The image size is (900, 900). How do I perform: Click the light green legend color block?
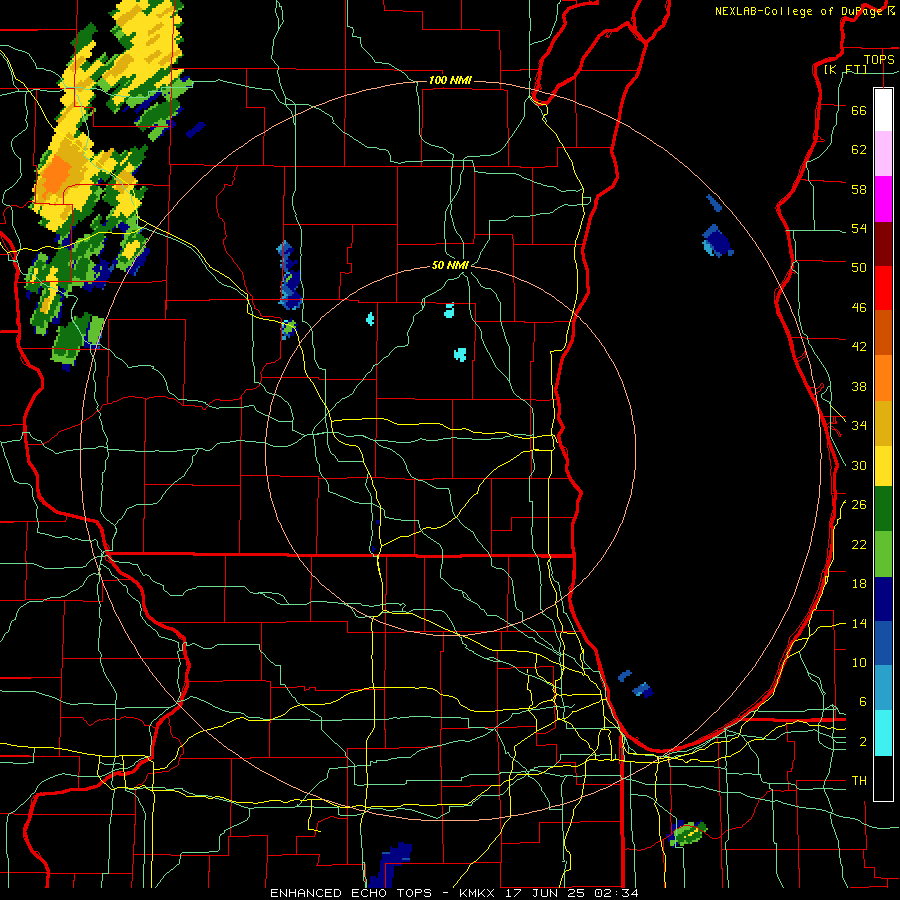coord(883,554)
